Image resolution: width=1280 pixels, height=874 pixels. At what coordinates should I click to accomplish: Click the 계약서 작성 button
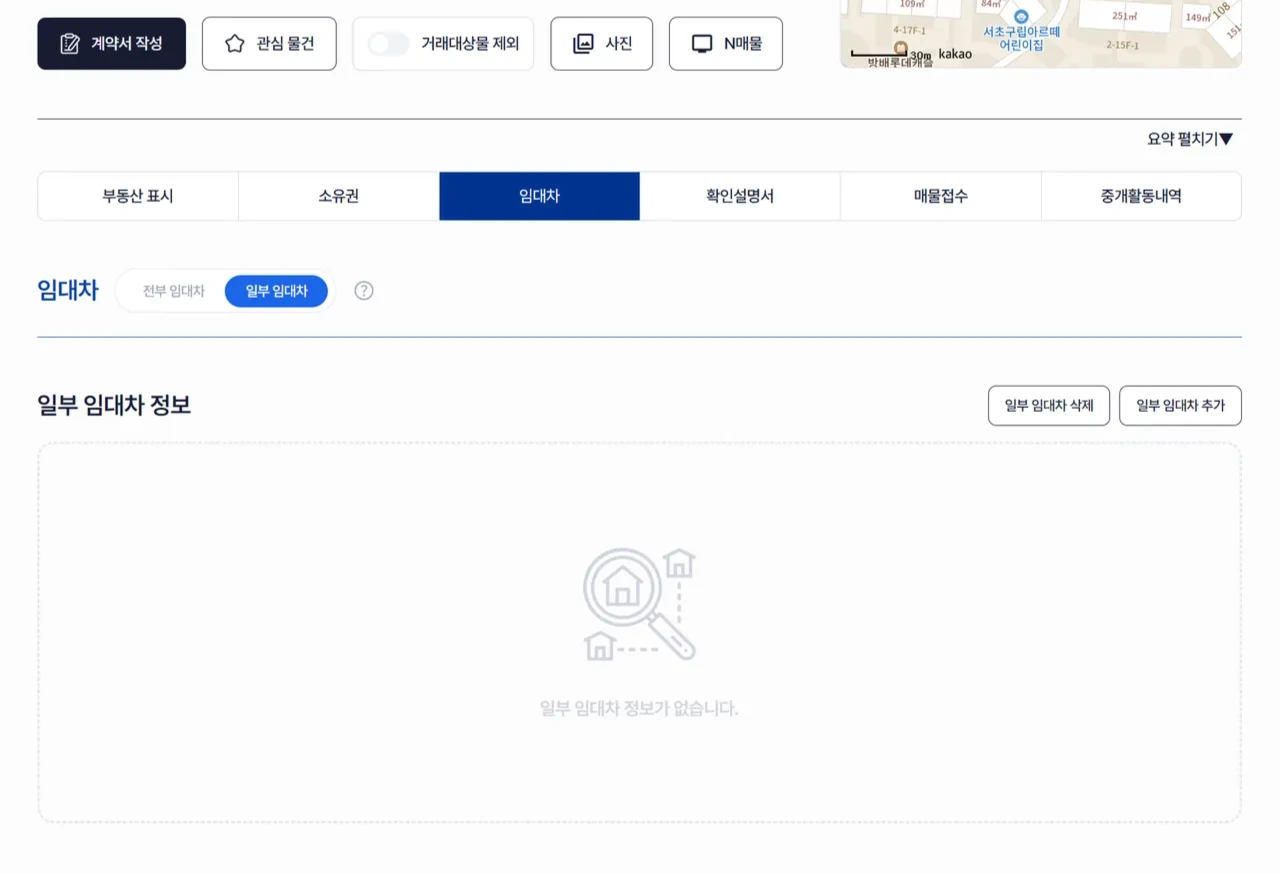tap(111, 43)
